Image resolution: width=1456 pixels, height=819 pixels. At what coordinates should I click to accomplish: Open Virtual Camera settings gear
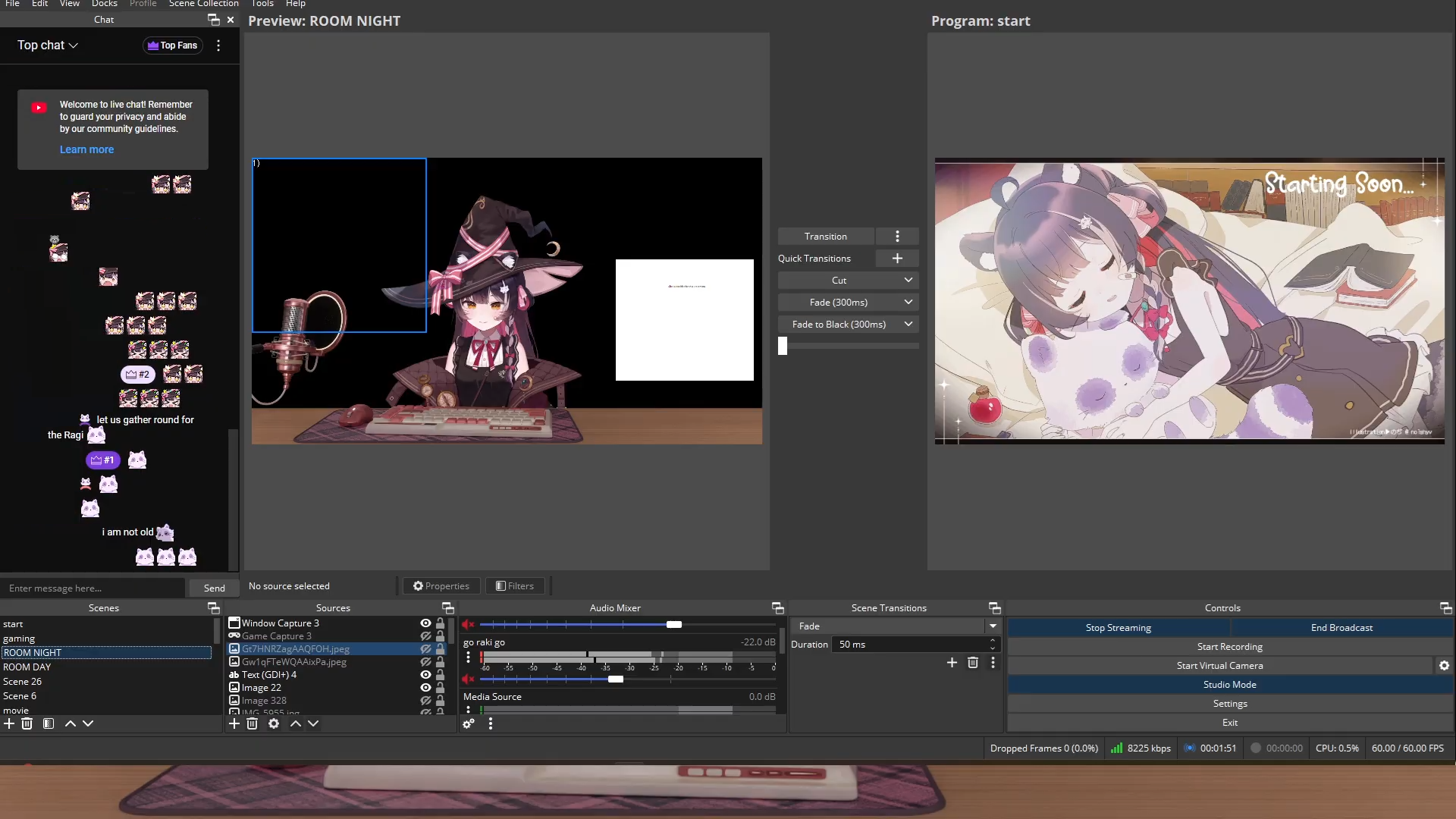1444,666
